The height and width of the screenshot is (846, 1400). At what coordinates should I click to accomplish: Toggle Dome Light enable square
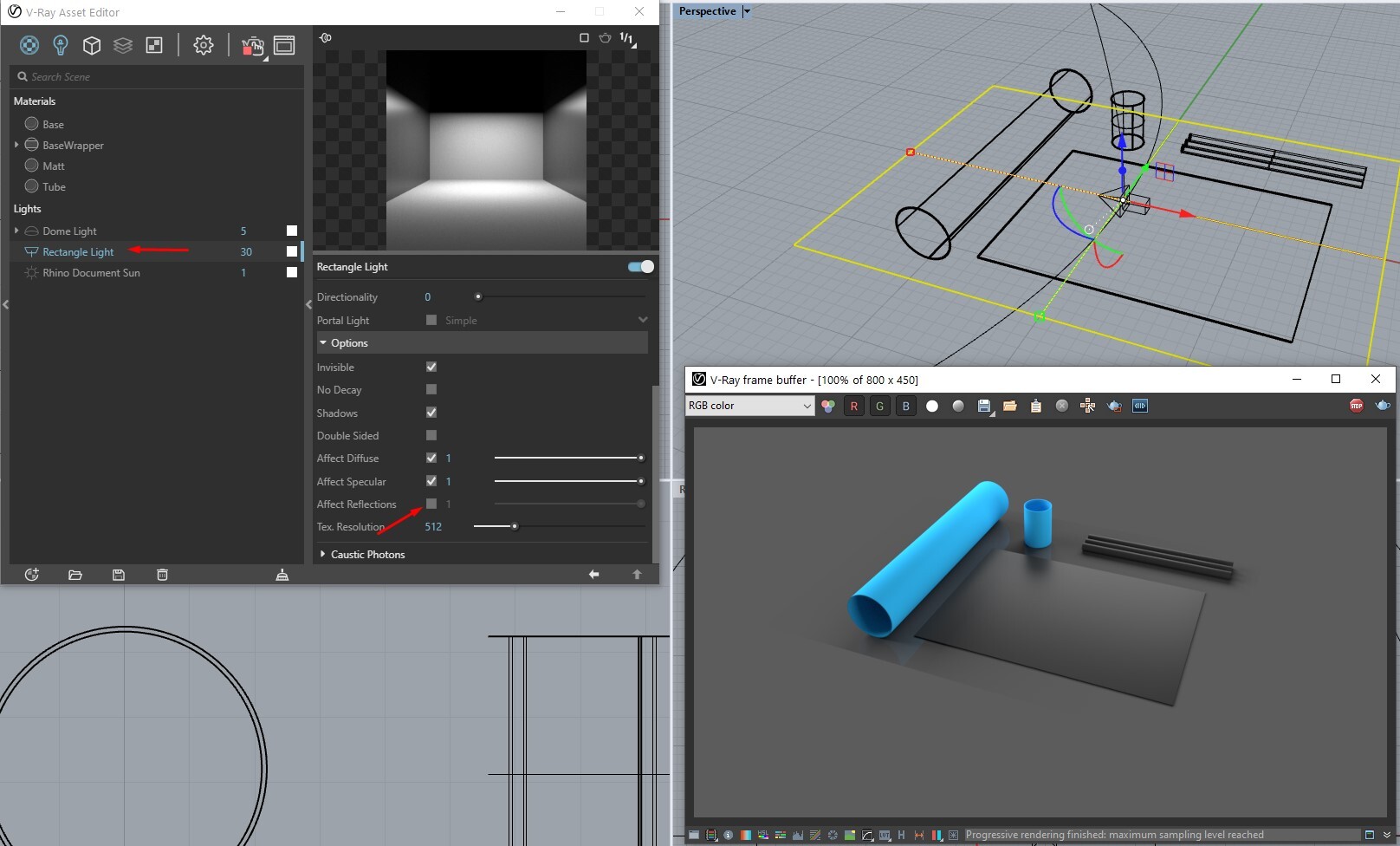click(292, 231)
